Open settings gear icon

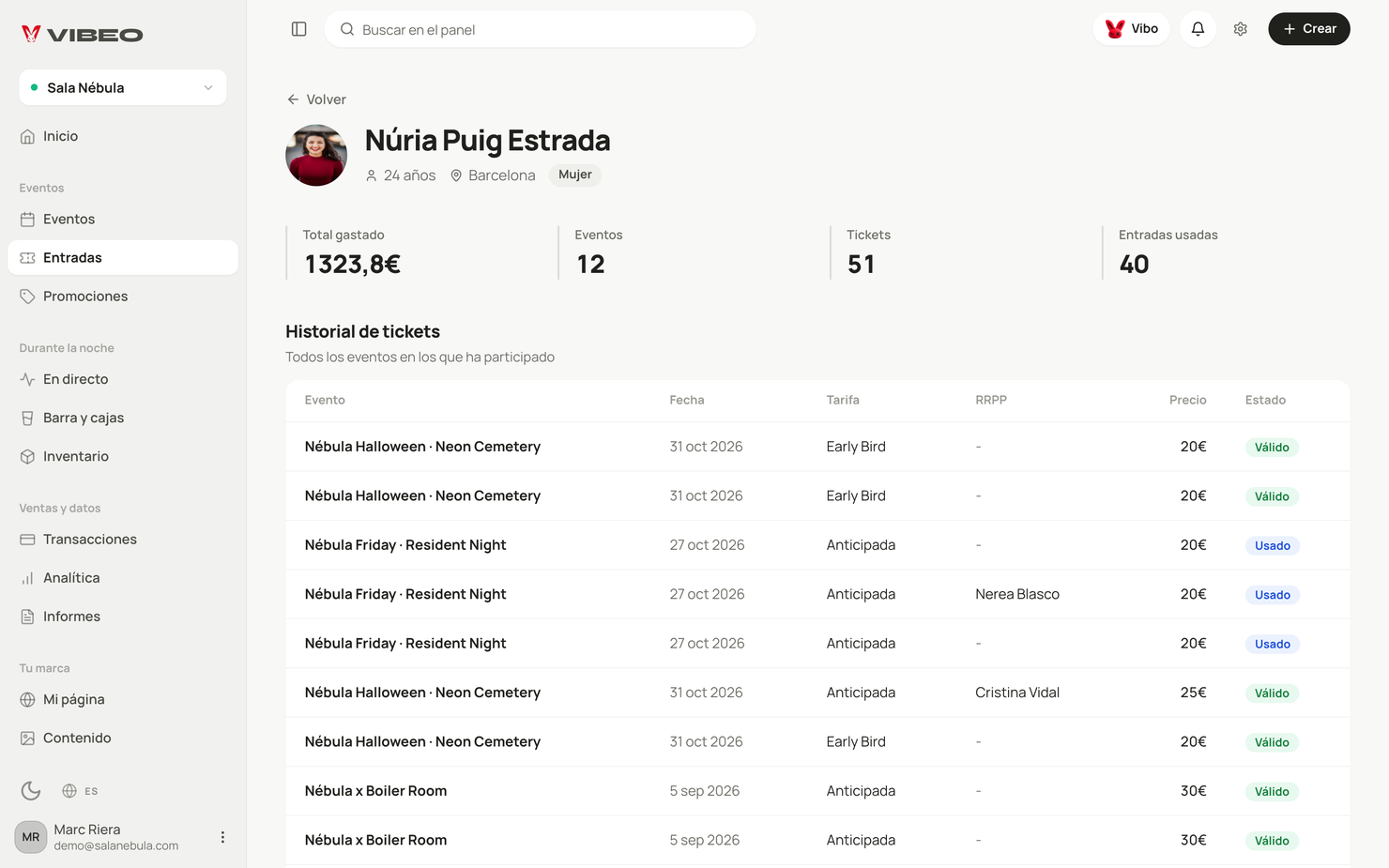[x=1240, y=29]
